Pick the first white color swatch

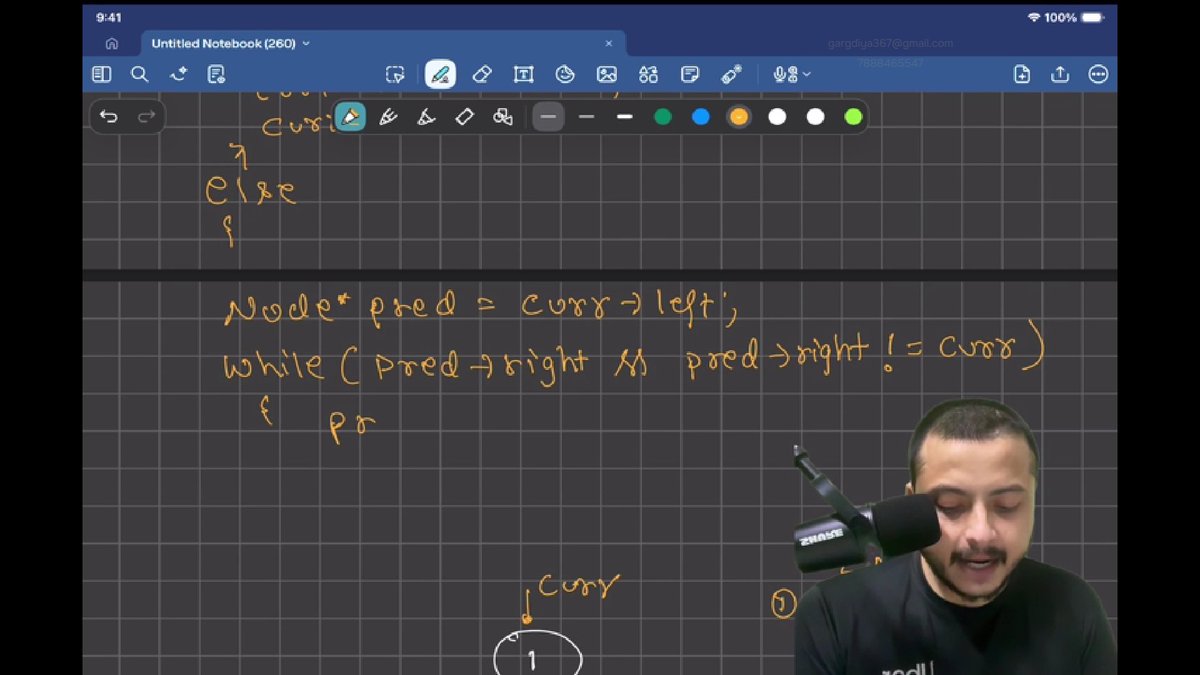point(777,117)
